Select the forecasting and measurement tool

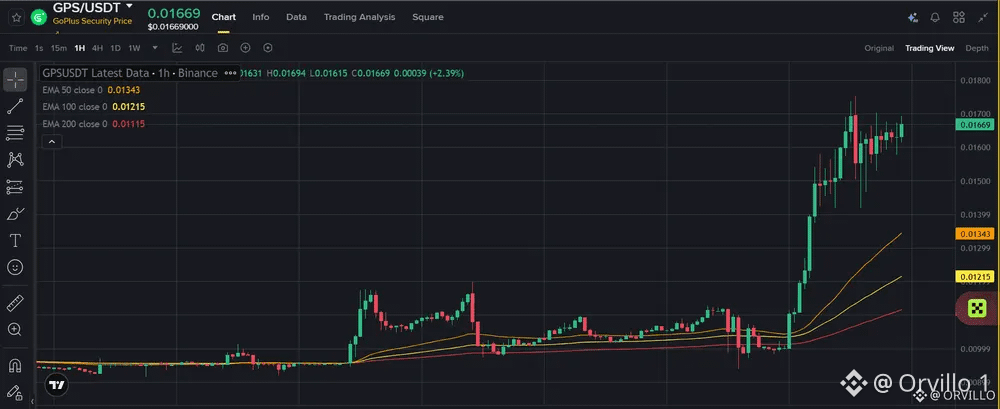tap(15, 187)
